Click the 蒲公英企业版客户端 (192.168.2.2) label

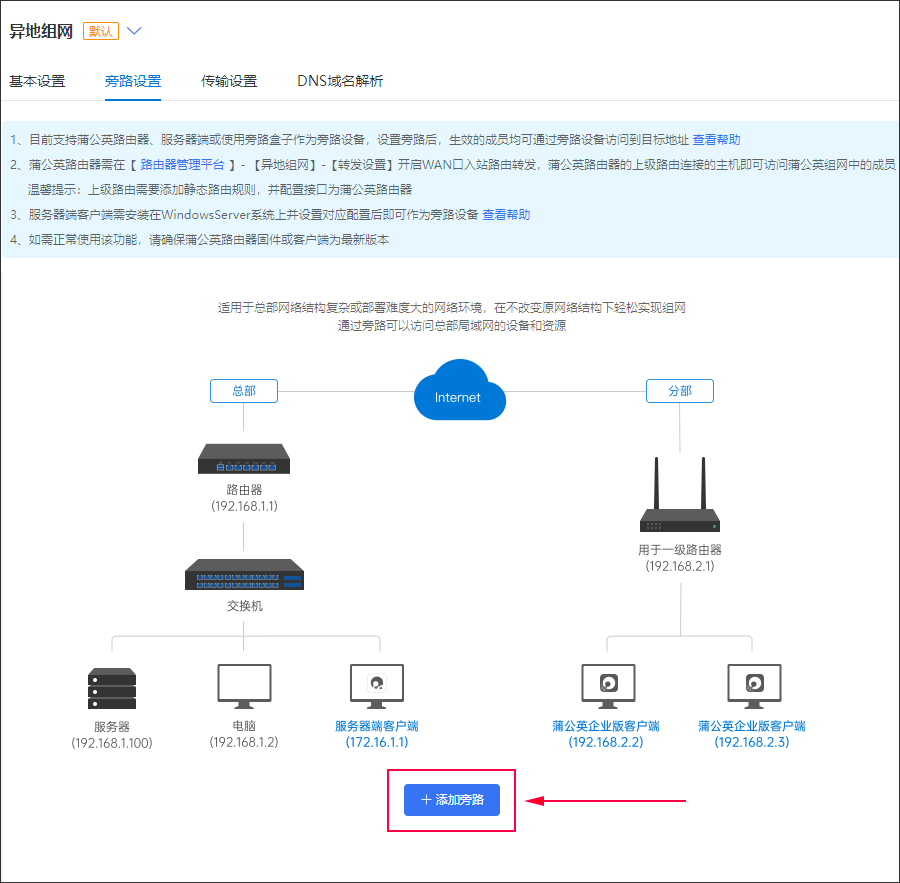click(x=606, y=734)
